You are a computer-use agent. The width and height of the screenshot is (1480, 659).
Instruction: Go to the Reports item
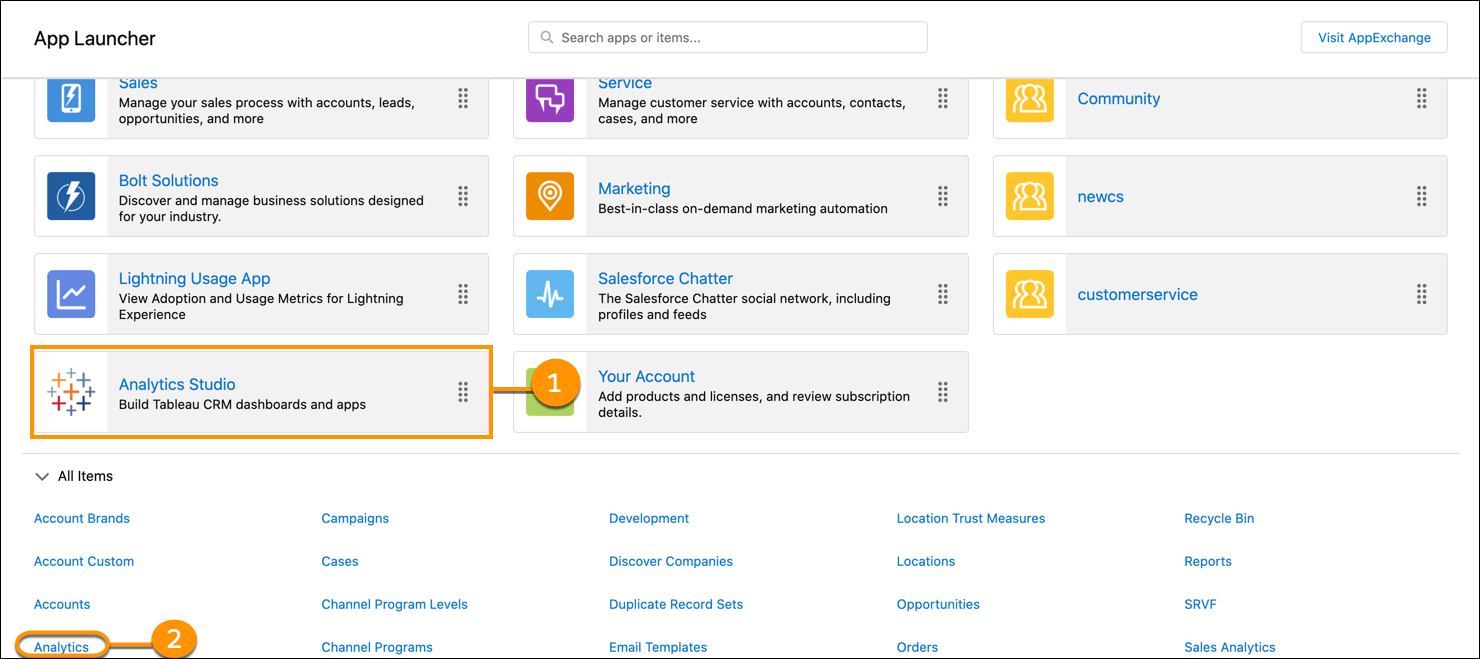click(1207, 561)
